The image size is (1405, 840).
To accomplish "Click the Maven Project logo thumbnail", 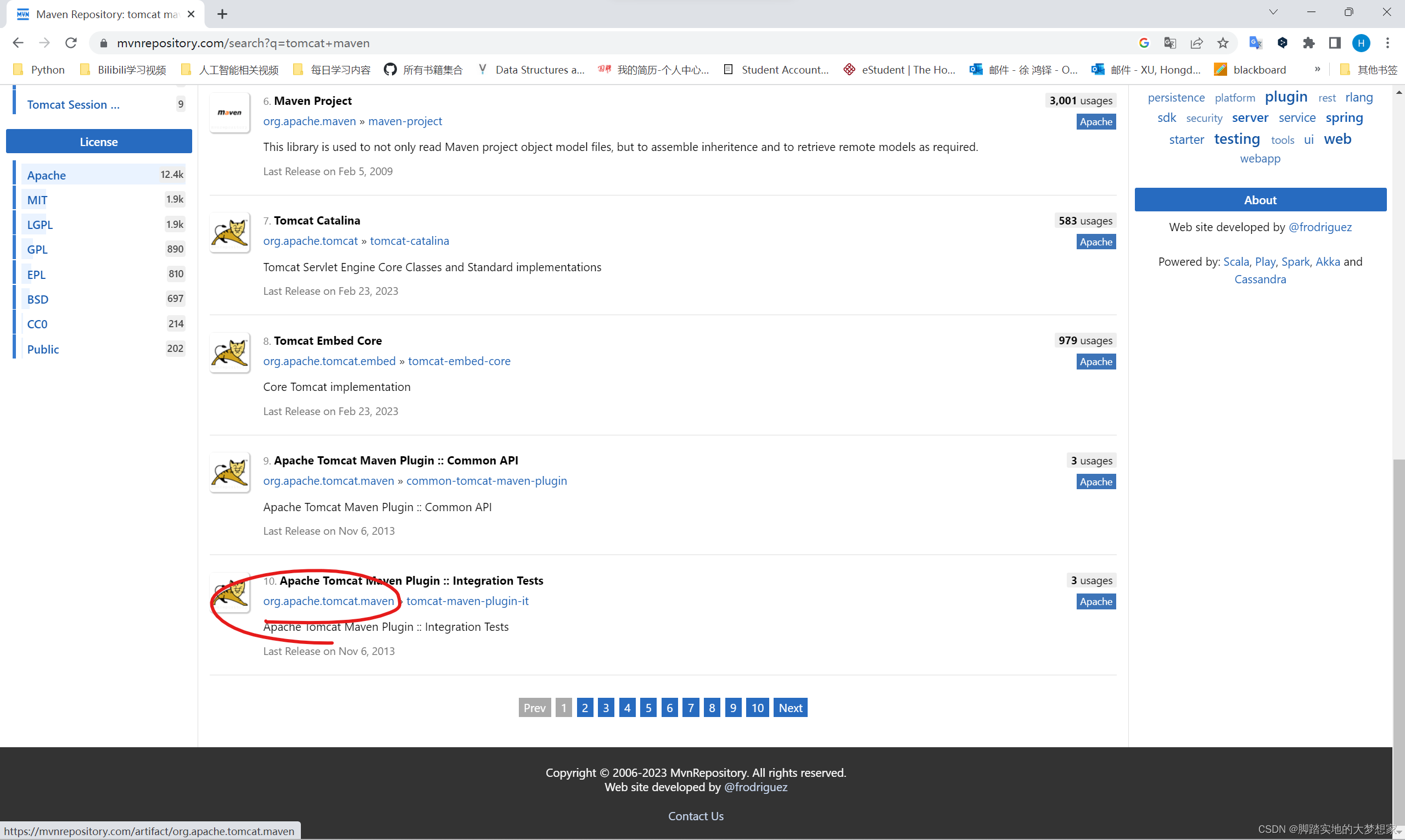I will point(230,113).
